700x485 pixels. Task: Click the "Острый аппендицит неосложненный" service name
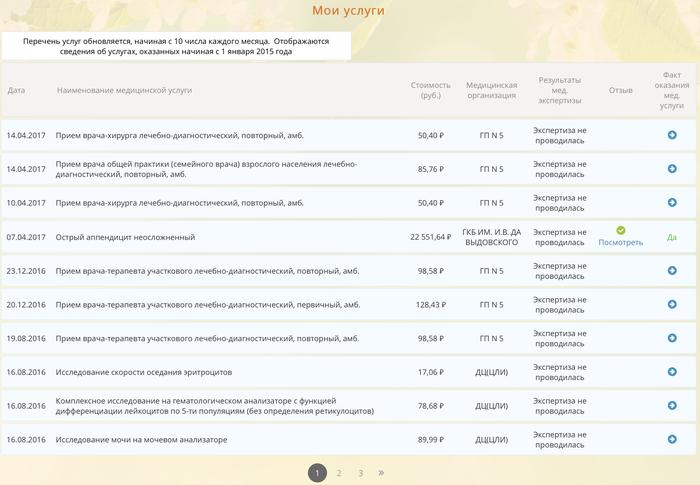click(126, 237)
